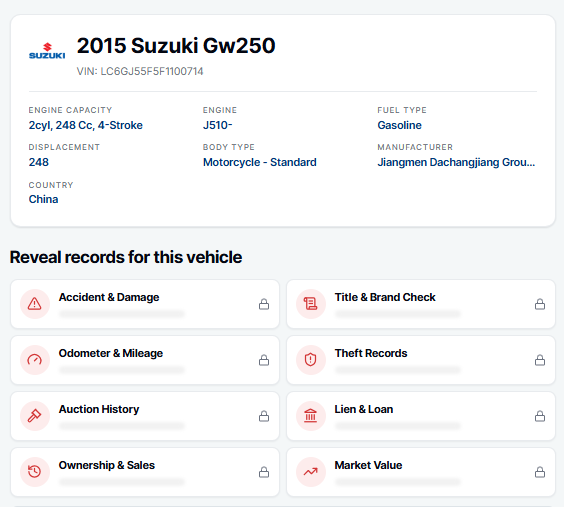The height and width of the screenshot is (507, 564).
Task: Click the displacement value 248
Action: pos(38,162)
